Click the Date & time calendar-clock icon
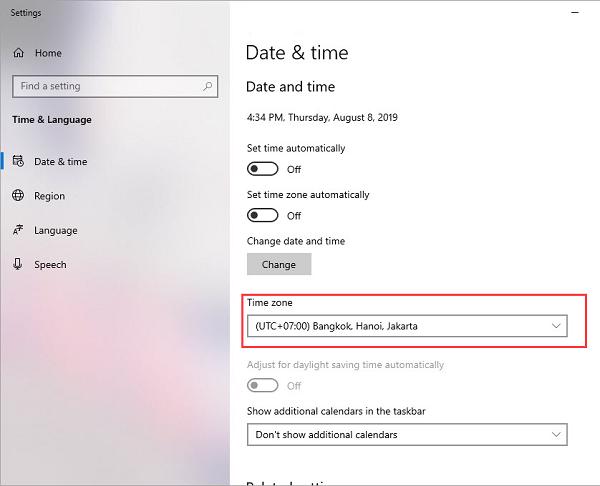Screen dimensions: 600x486 18,162
